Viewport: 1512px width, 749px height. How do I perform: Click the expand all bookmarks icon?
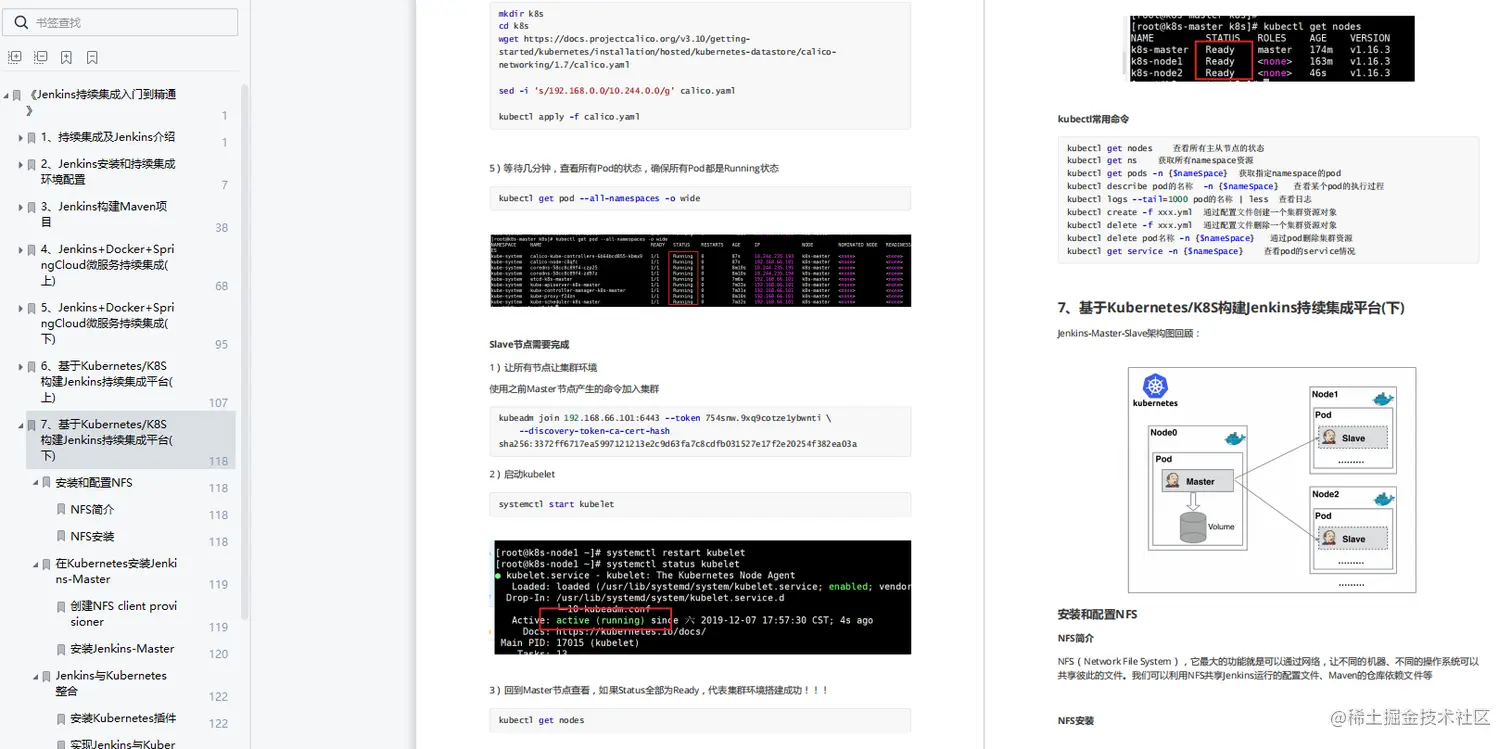coord(15,58)
